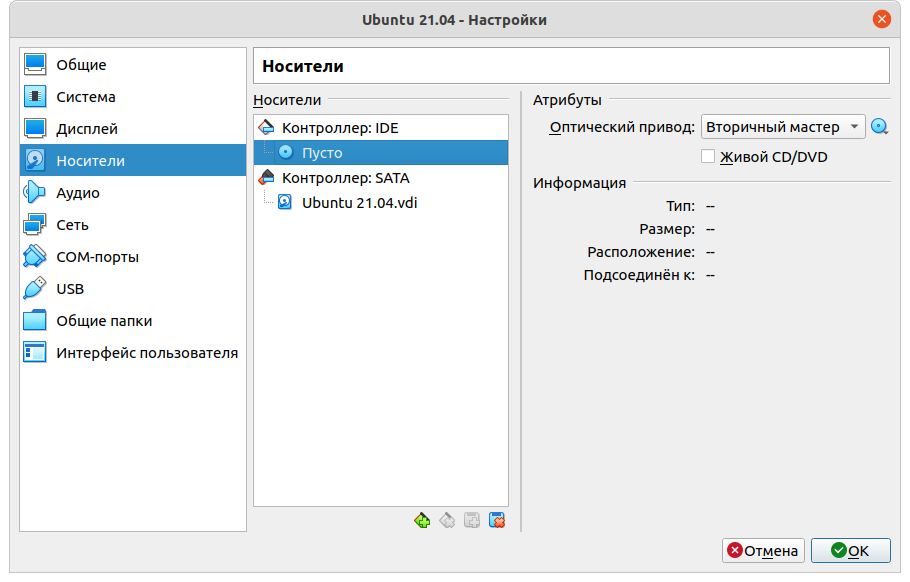The height and width of the screenshot is (582, 910).
Task: Click the Отмена button
Action: (763, 550)
